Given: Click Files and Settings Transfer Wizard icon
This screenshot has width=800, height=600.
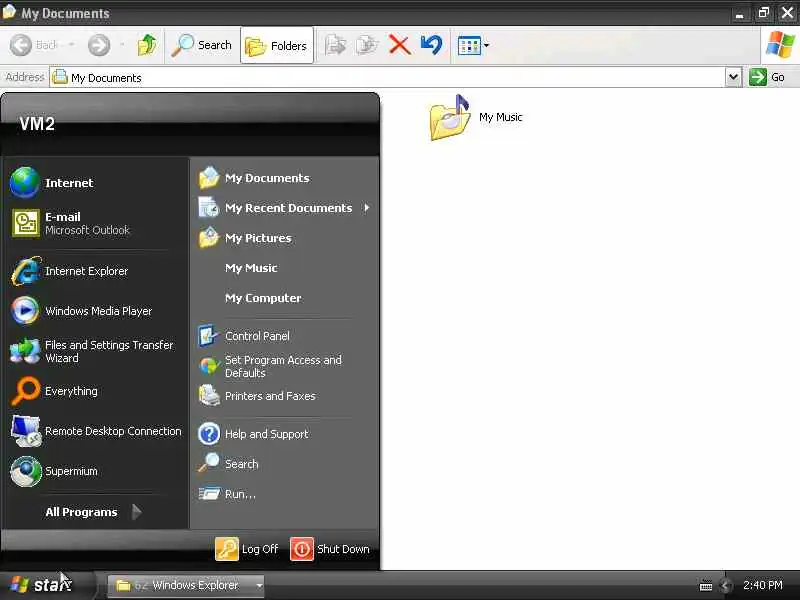Looking at the screenshot, I should click(x=25, y=351).
